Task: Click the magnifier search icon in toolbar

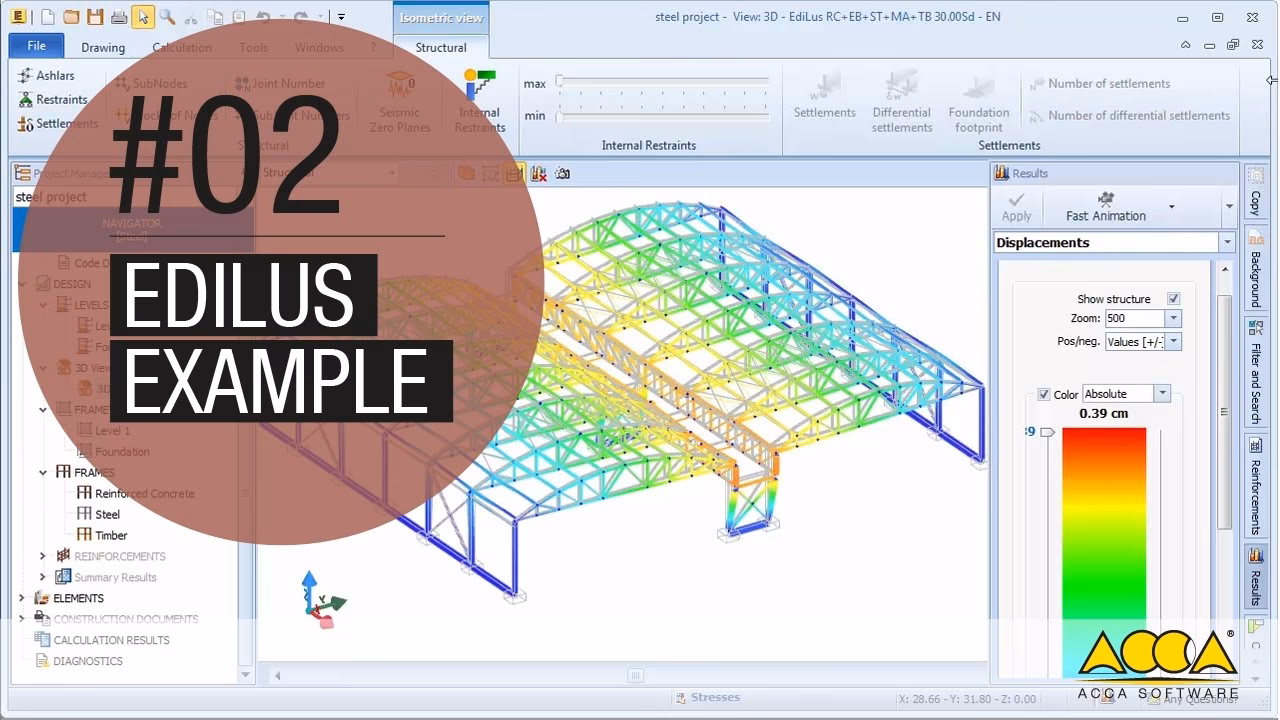Action: pos(167,17)
